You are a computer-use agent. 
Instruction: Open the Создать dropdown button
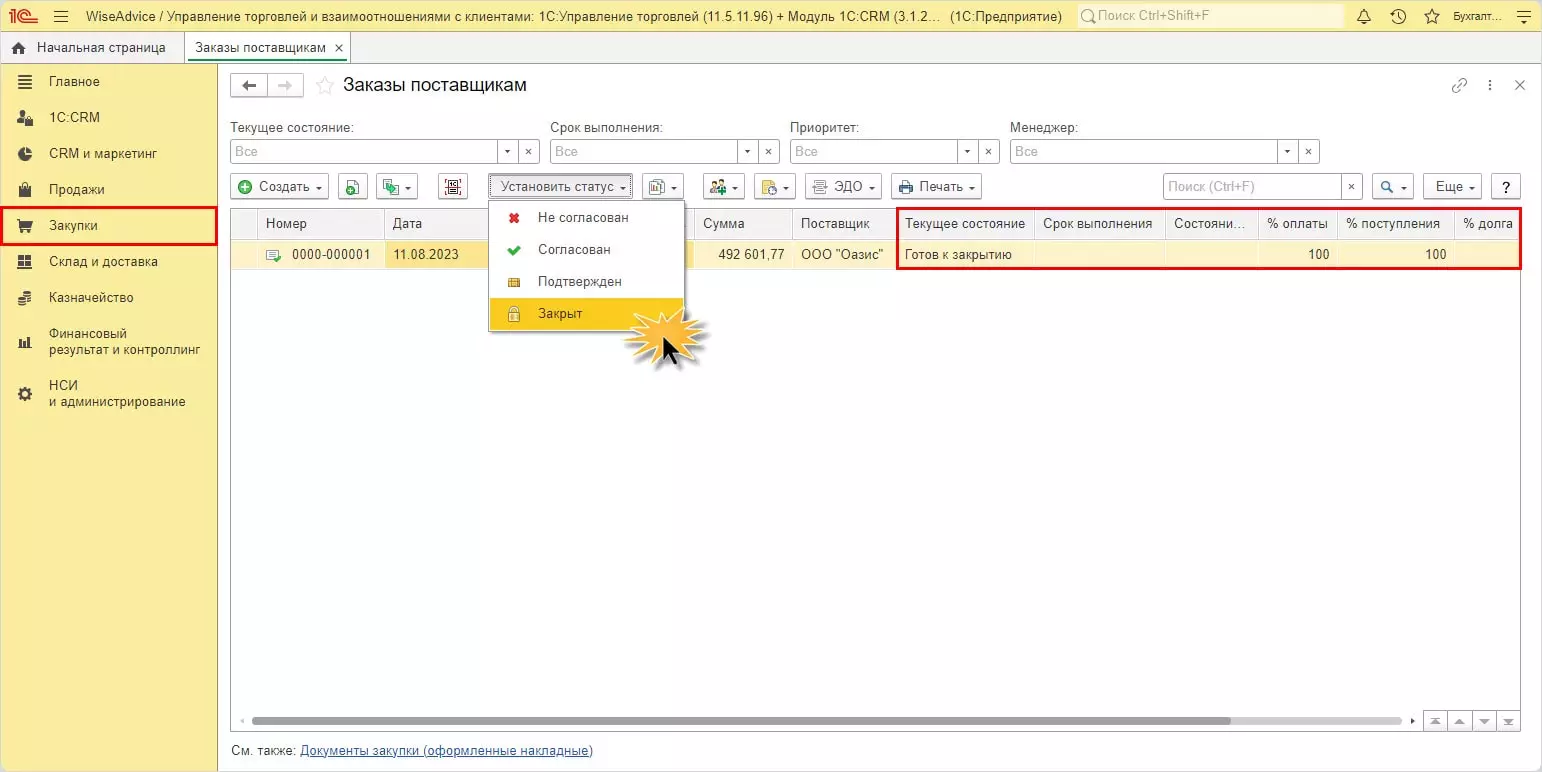point(280,187)
